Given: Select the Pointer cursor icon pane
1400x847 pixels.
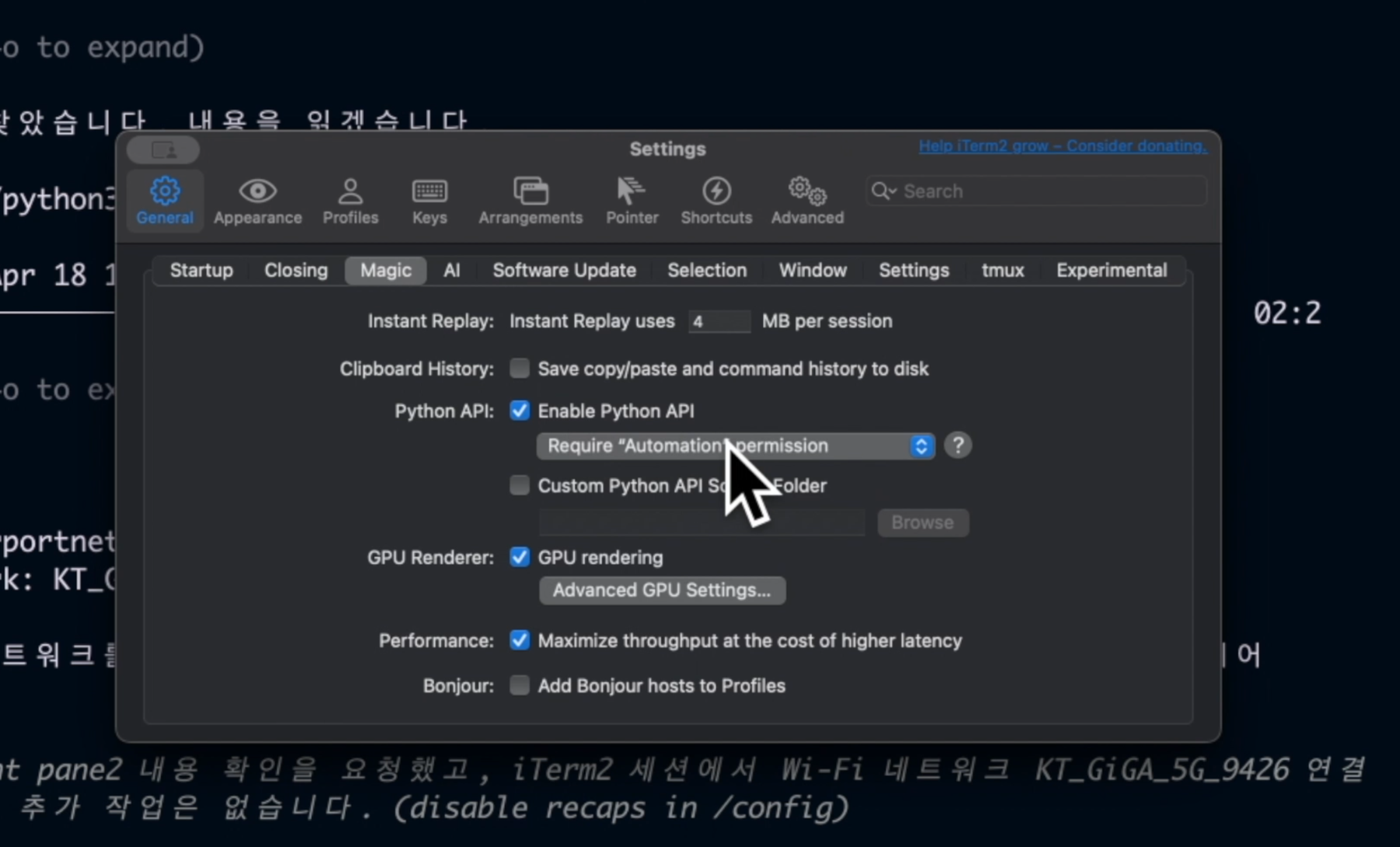Looking at the screenshot, I should pyautogui.click(x=632, y=200).
